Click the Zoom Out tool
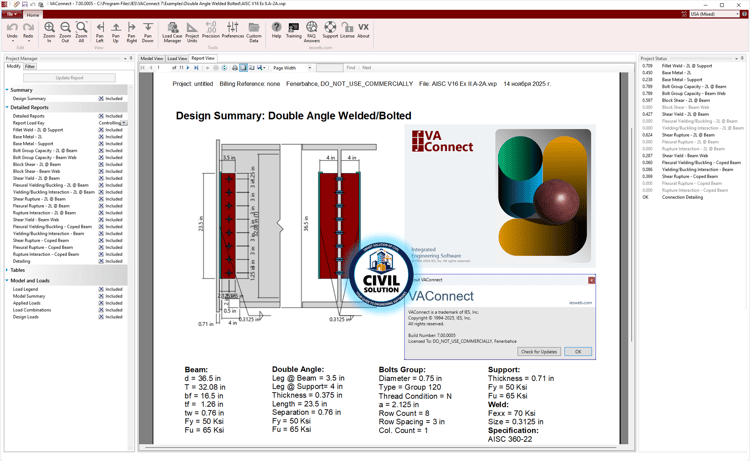 click(65, 32)
